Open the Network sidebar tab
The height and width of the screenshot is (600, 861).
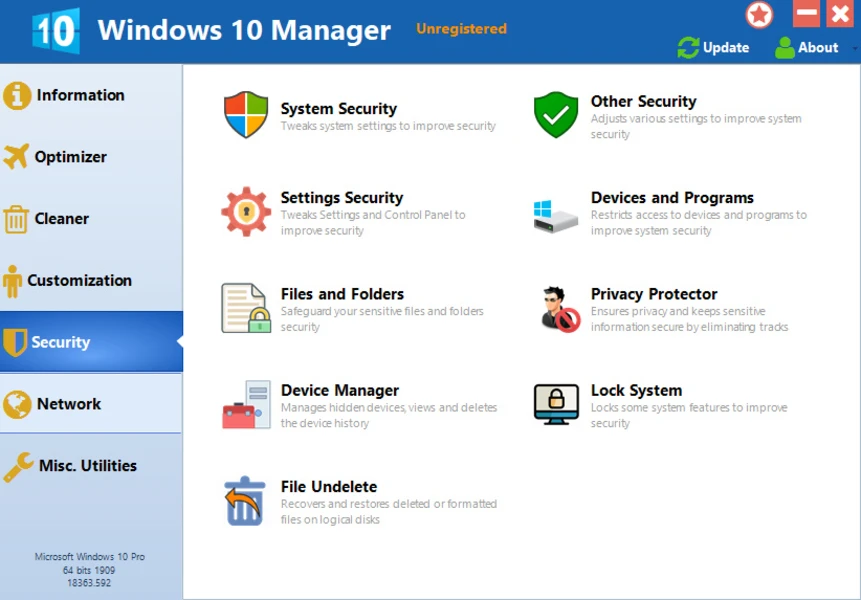coord(91,404)
